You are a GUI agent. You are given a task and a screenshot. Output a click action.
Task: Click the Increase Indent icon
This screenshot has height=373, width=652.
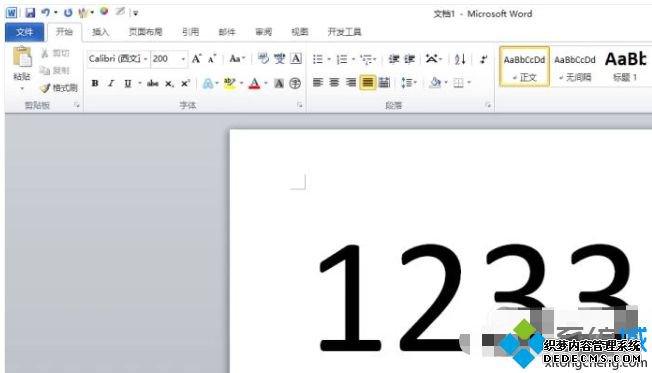[x=410, y=59]
